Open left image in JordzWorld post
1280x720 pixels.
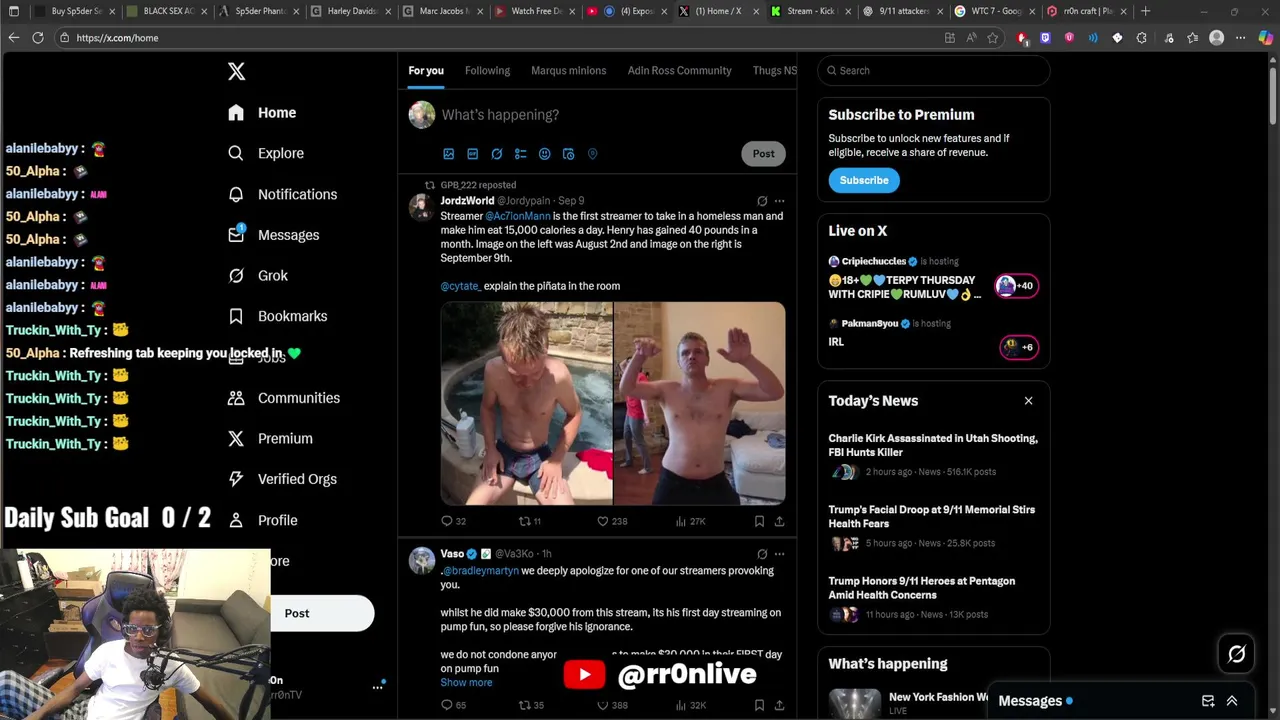tap(526, 403)
